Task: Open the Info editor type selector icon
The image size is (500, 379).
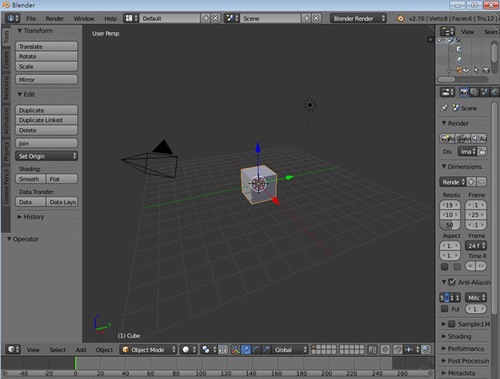Action: point(12,18)
